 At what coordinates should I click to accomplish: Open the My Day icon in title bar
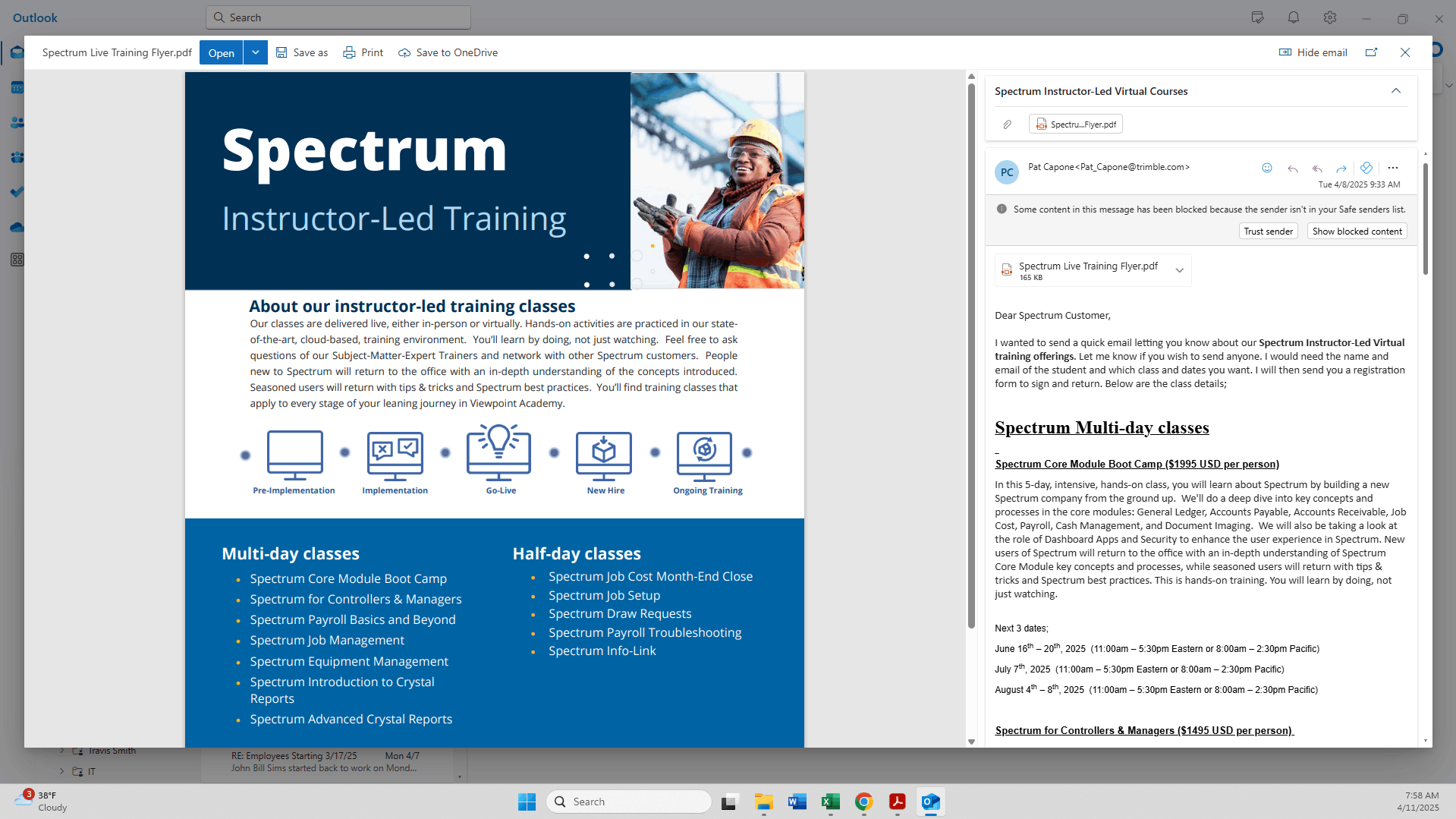pyautogui.click(x=1257, y=17)
